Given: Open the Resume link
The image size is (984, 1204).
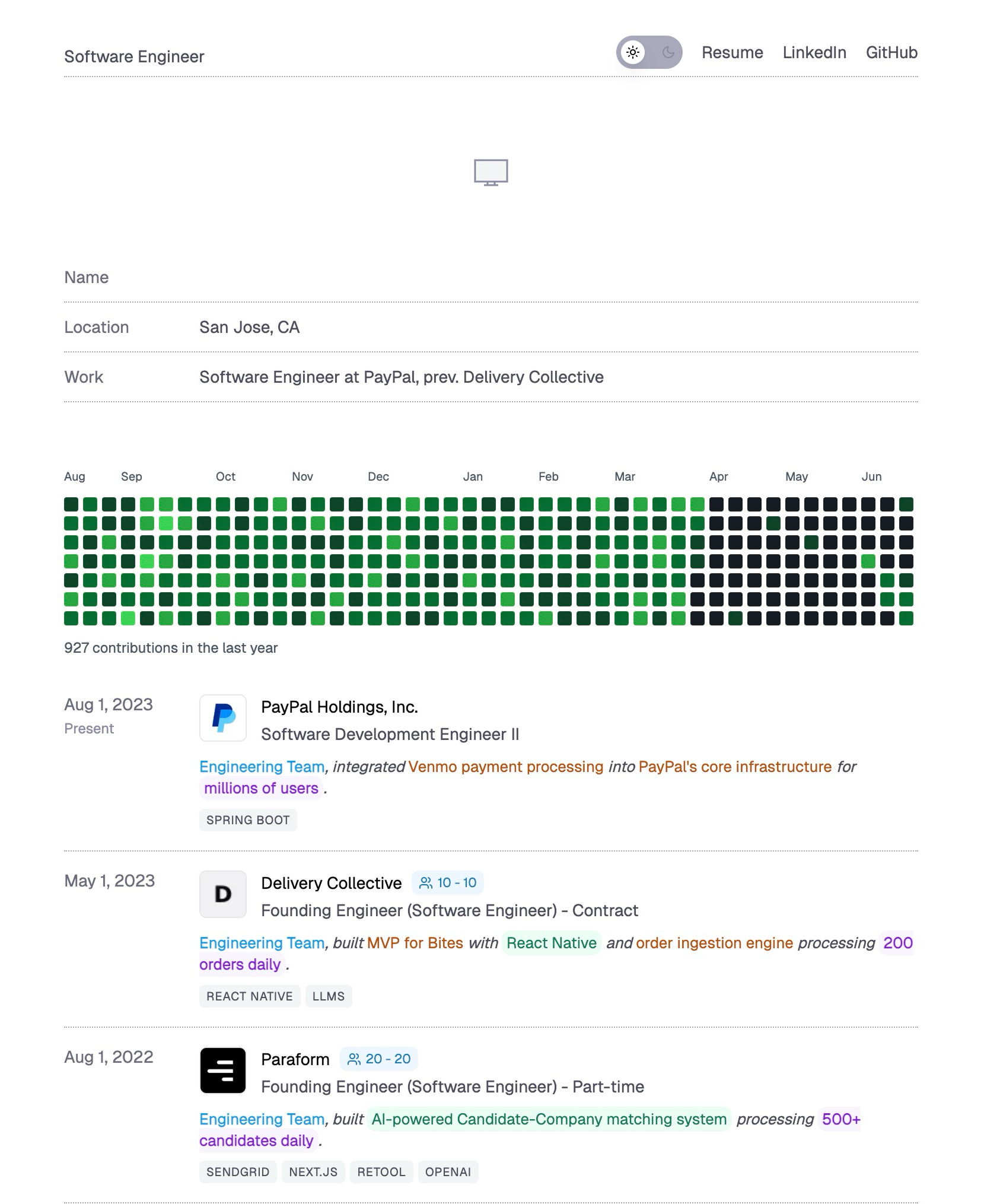Looking at the screenshot, I should pyautogui.click(x=733, y=52).
